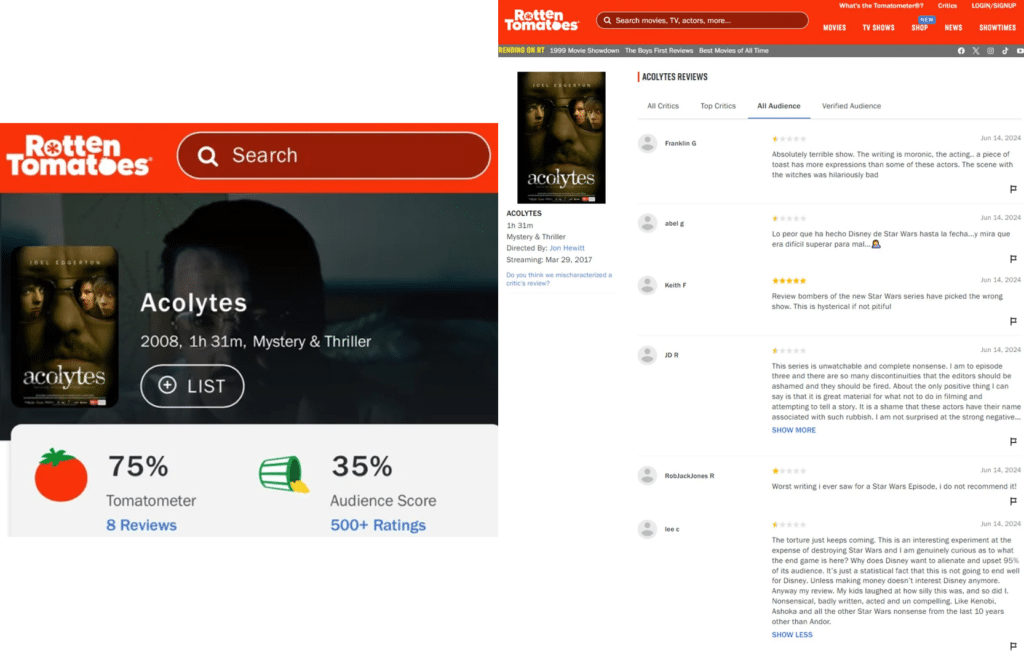
Task: Open the TV SHOWS menu
Action: (x=878, y=27)
